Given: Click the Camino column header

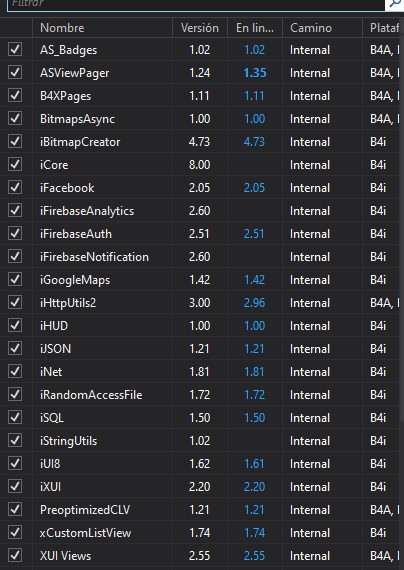Looking at the screenshot, I should point(322,28).
